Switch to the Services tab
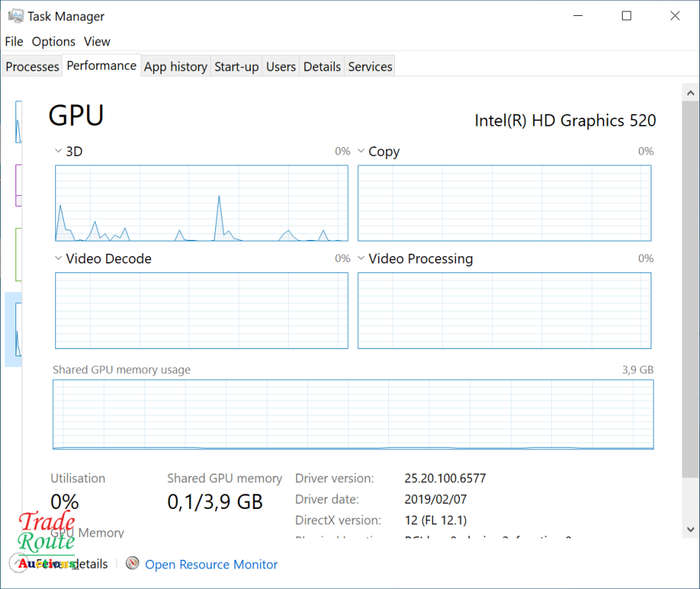The image size is (700, 589). click(370, 66)
